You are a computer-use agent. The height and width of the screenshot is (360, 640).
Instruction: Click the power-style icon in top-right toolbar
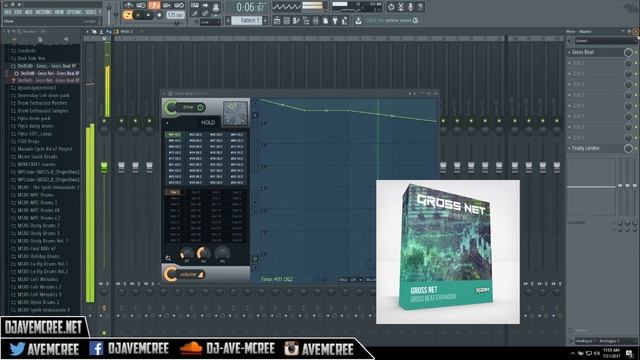(x=391, y=7)
